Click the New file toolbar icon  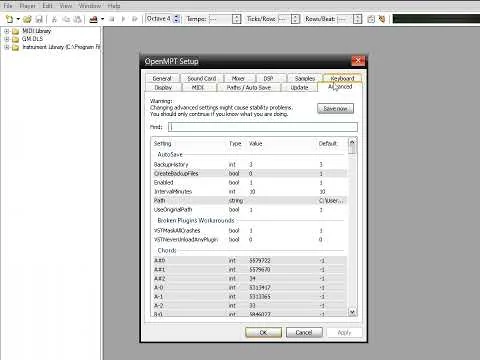coord(10,19)
